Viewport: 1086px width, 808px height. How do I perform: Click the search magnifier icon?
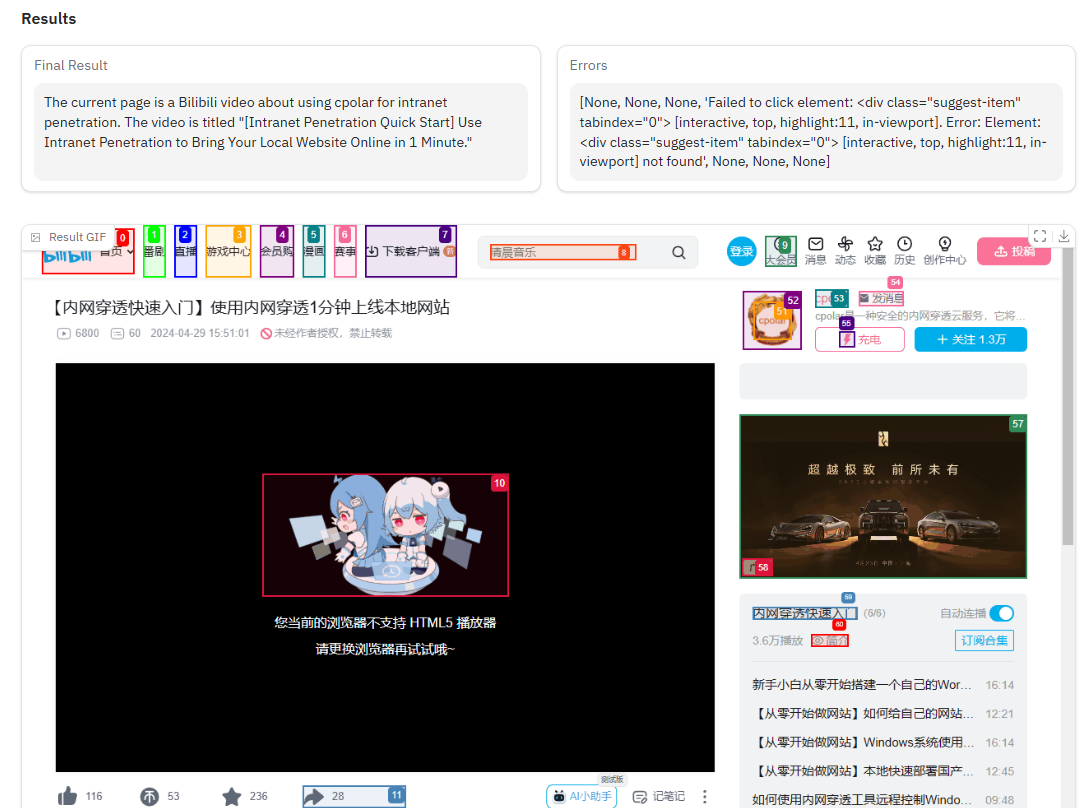pos(679,253)
